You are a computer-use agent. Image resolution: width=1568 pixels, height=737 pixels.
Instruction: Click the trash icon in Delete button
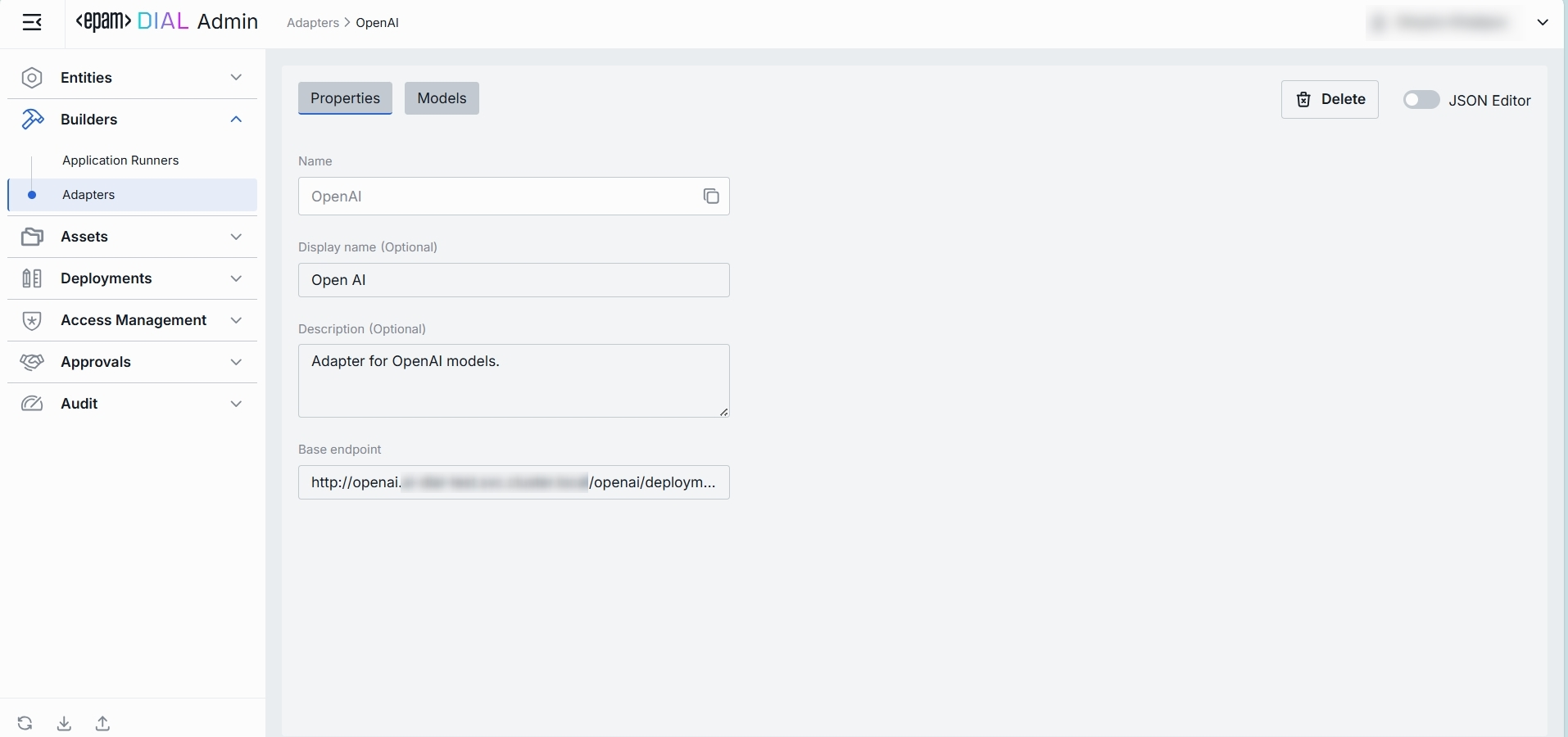(1303, 100)
